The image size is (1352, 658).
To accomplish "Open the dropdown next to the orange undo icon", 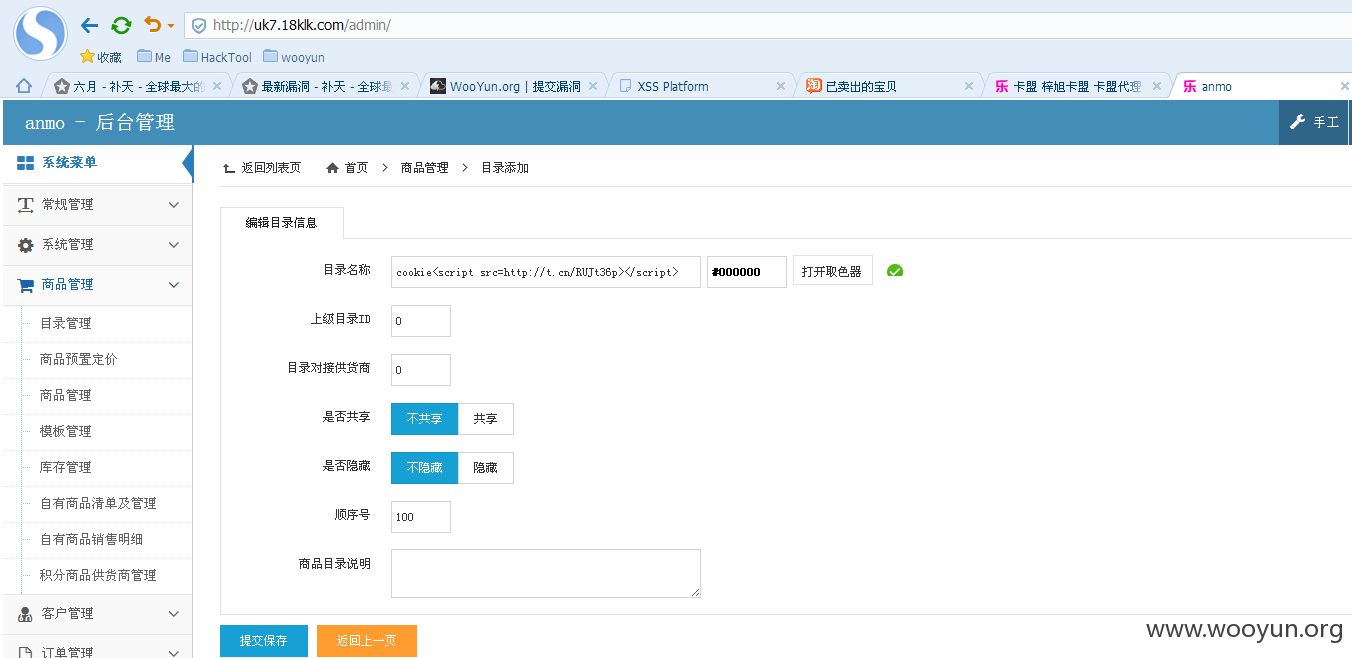I will click(171, 26).
